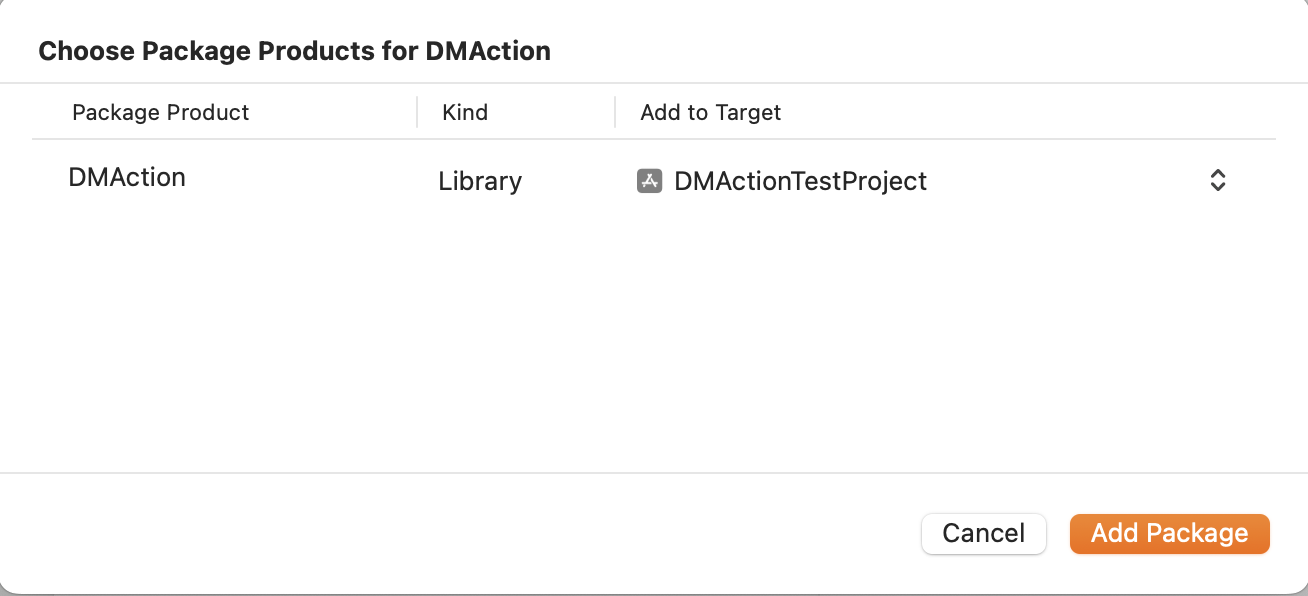Image resolution: width=1308 pixels, height=596 pixels.
Task: Click the Kind column header
Action: tap(465, 112)
